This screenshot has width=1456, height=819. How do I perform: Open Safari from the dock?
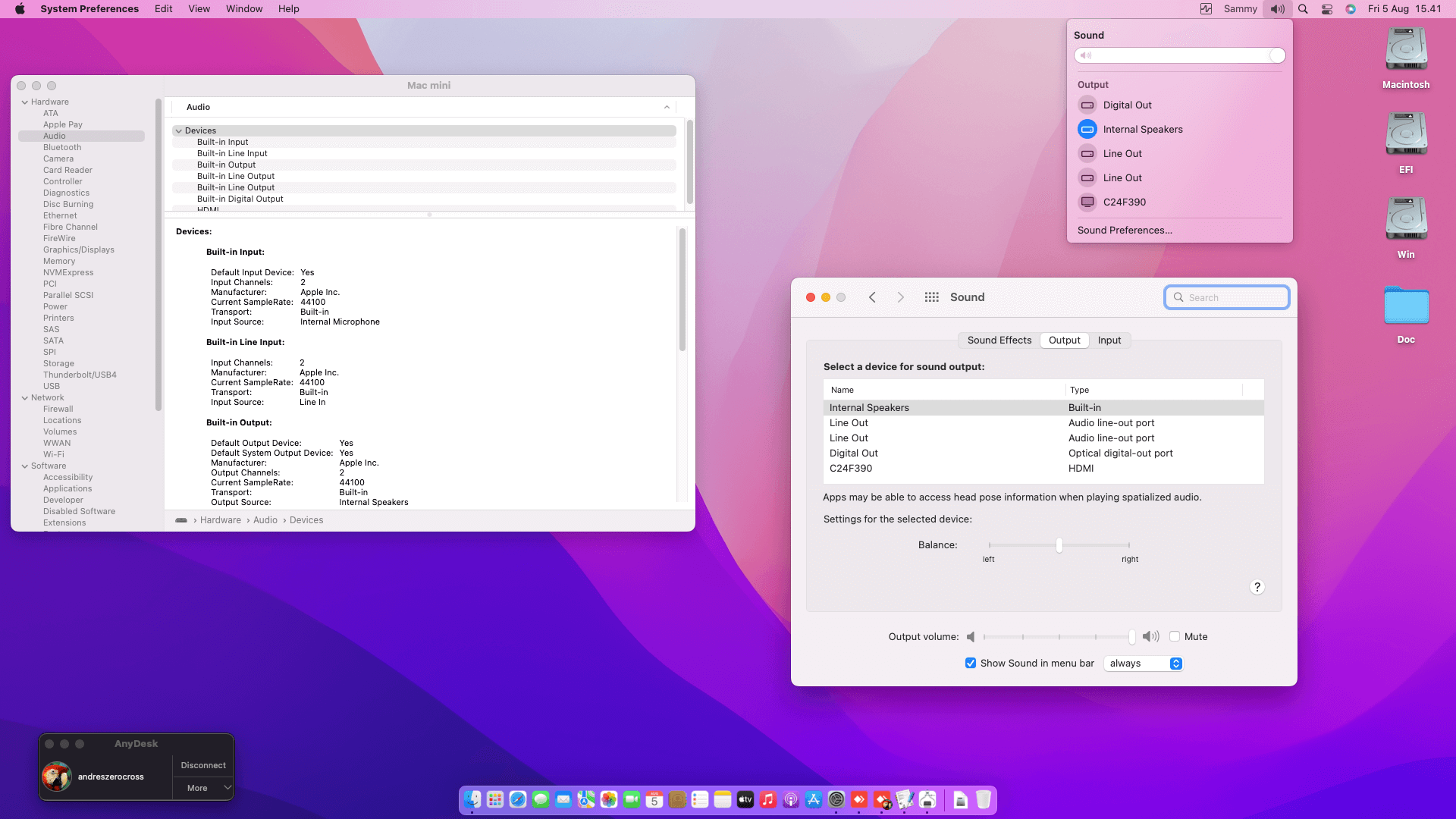(518, 800)
